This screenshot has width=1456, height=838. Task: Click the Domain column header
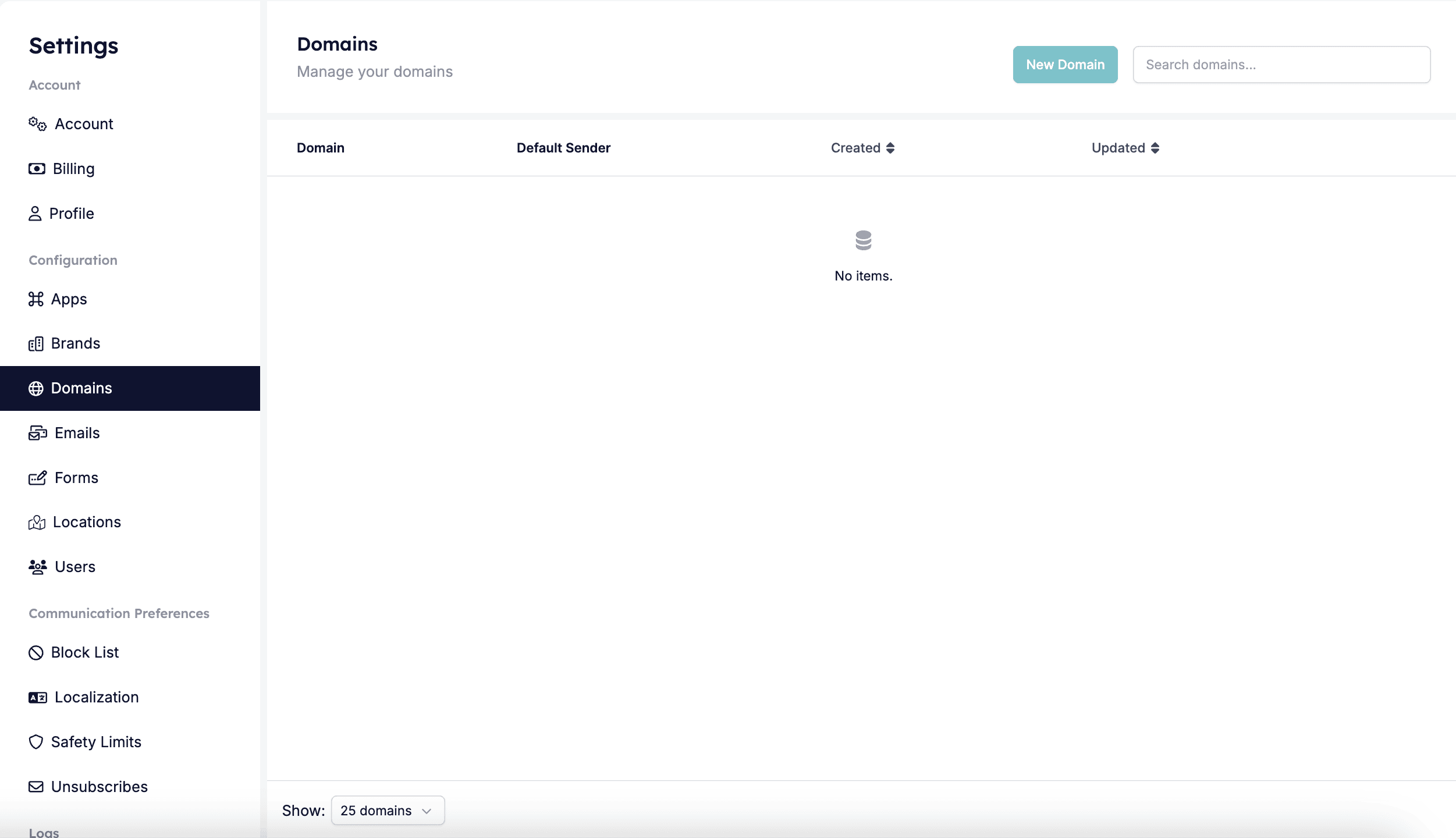(x=321, y=148)
